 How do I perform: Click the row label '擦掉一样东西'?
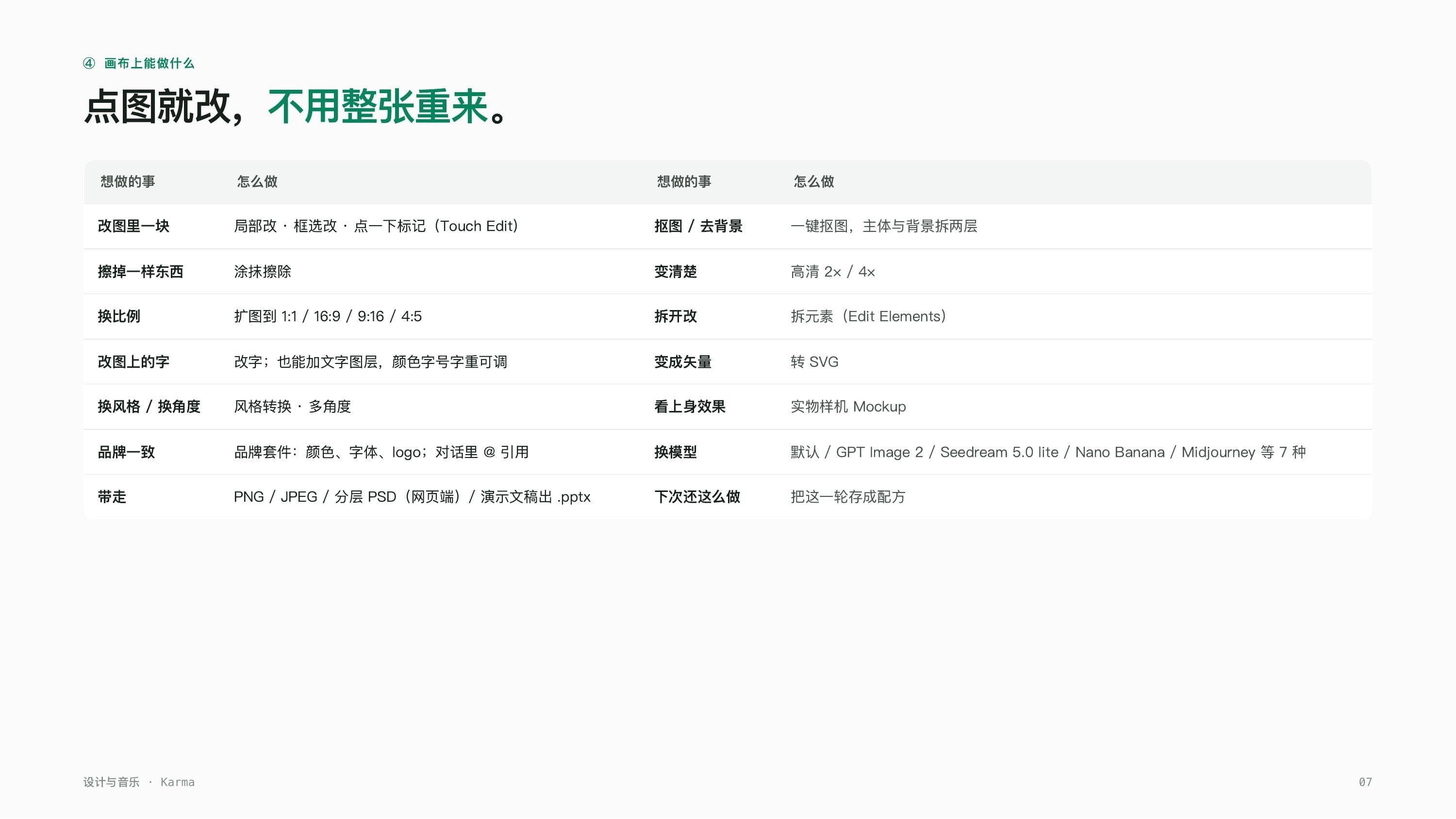click(x=140, y=271)
